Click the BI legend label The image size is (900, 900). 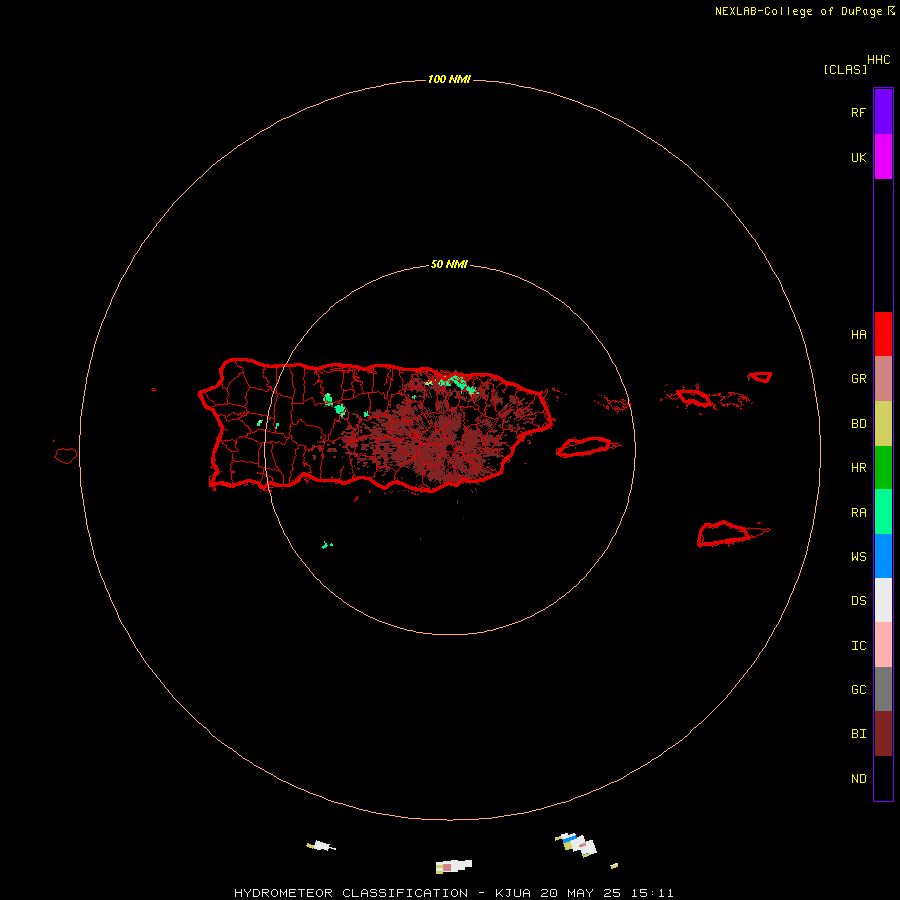click(858, 734)
